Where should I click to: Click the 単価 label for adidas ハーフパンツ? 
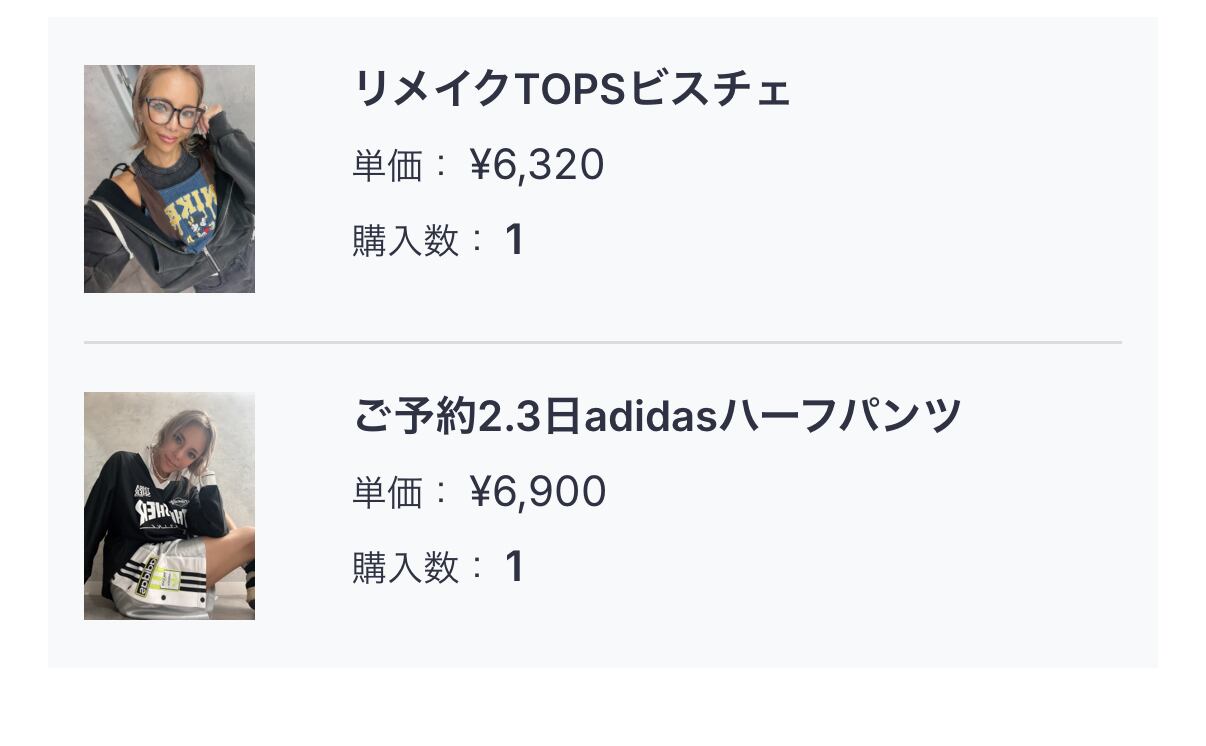pos(388,493)
